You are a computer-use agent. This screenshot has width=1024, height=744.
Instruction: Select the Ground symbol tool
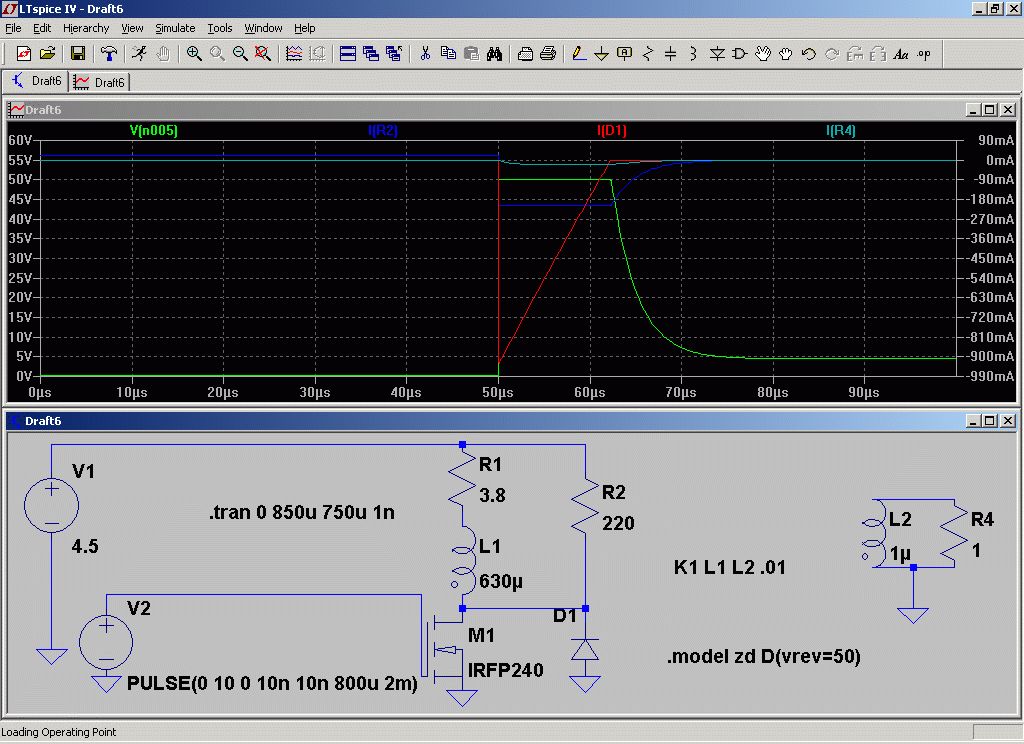[x=601, y=54]
